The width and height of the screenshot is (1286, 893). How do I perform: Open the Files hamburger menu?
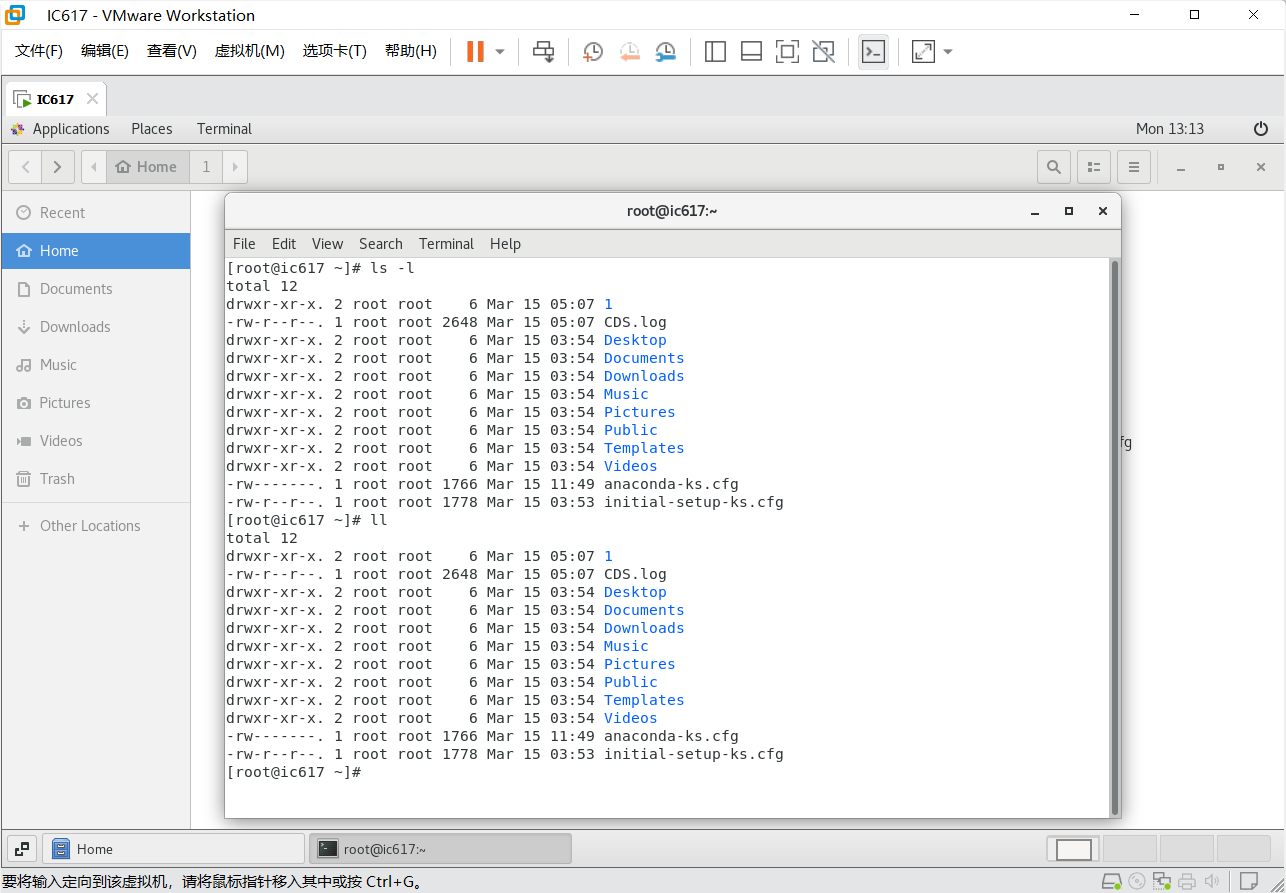coord(1134,167)
